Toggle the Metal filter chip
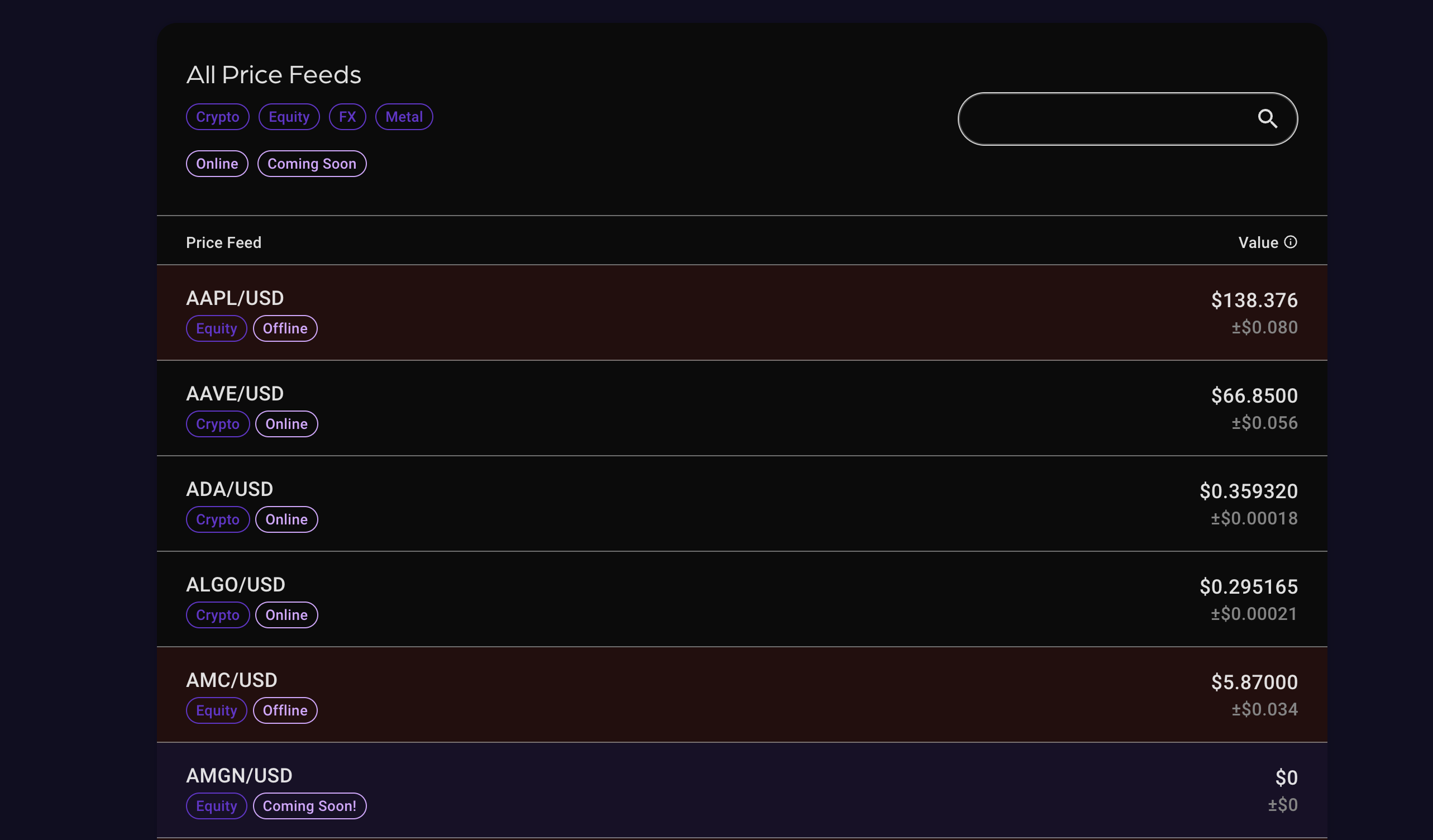 404,117
